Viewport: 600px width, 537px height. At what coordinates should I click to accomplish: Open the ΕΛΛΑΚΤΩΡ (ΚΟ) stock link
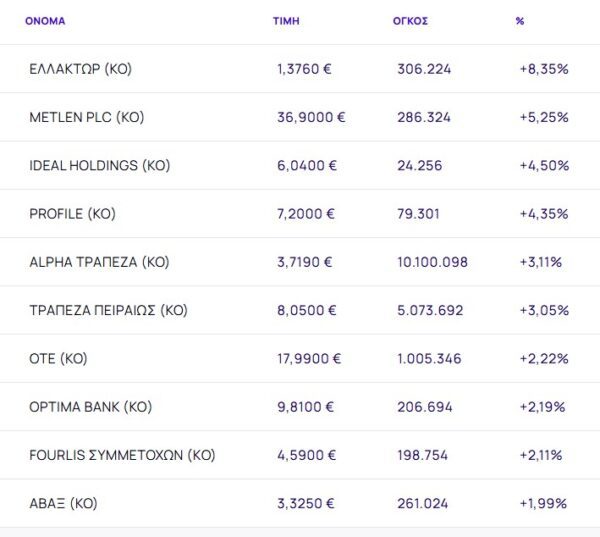(81, 69)
